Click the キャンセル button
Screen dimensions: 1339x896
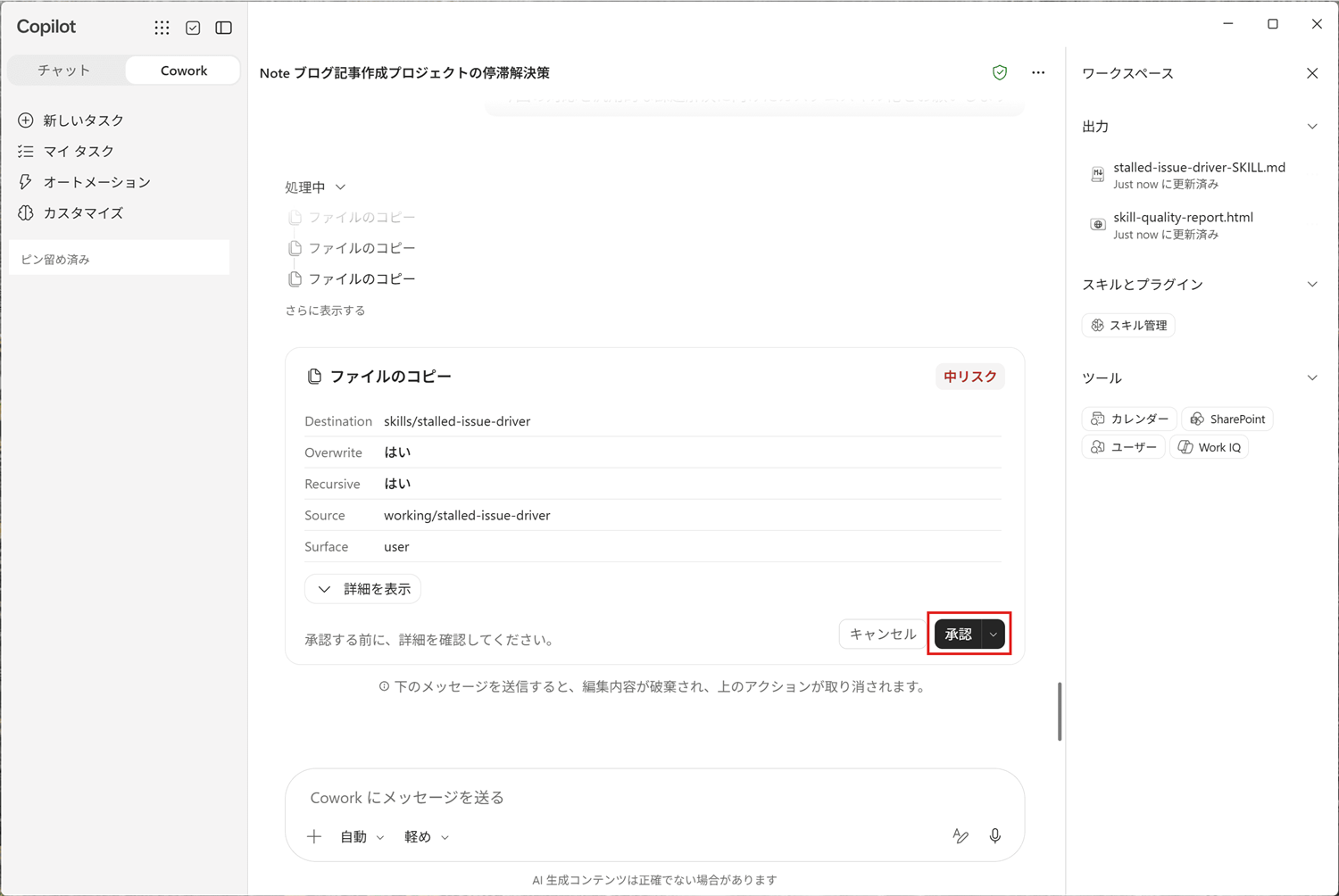[882, 635]
